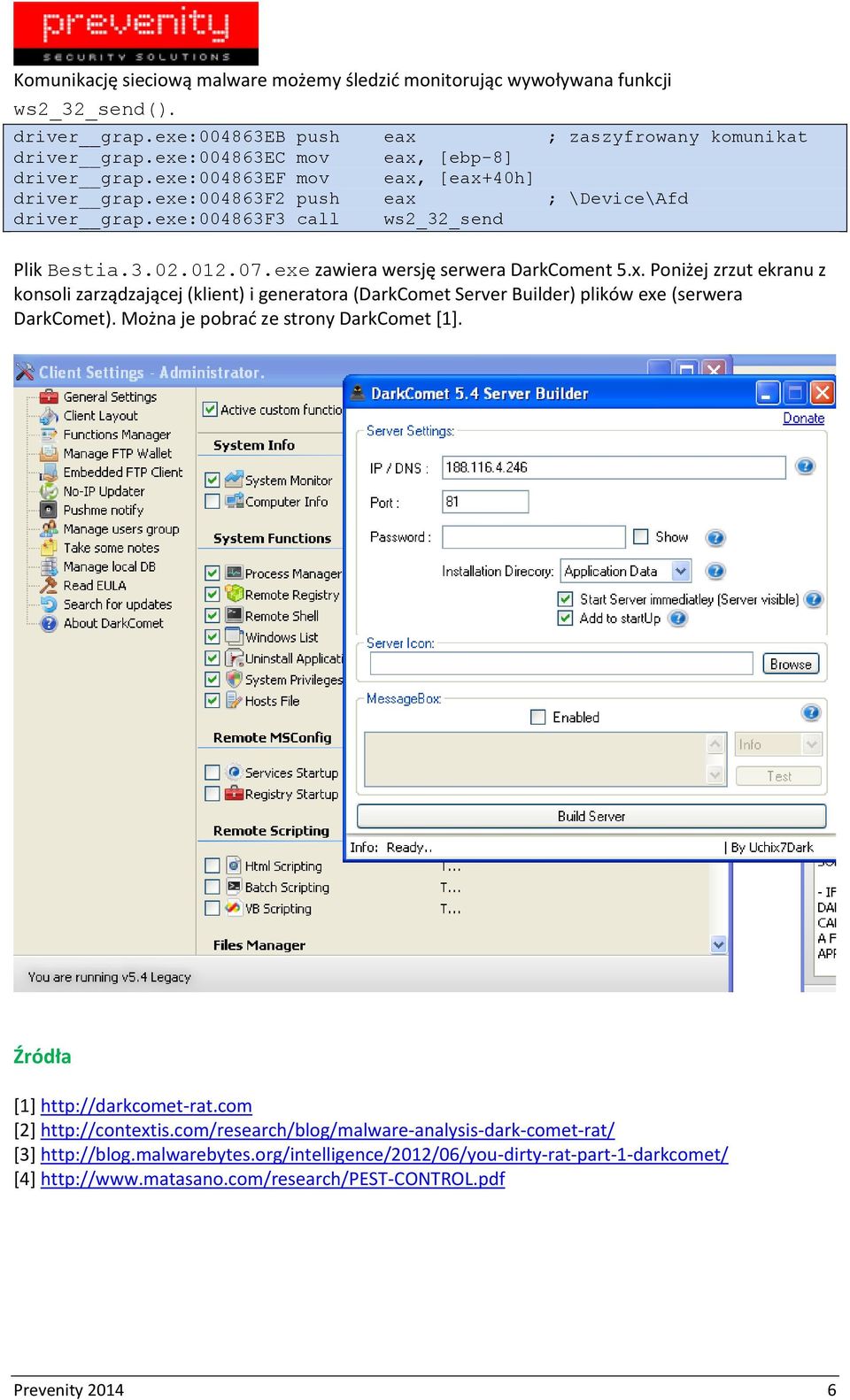
Task: Click the Embedded FTP Client icon
Action: (x=49, y=472)
